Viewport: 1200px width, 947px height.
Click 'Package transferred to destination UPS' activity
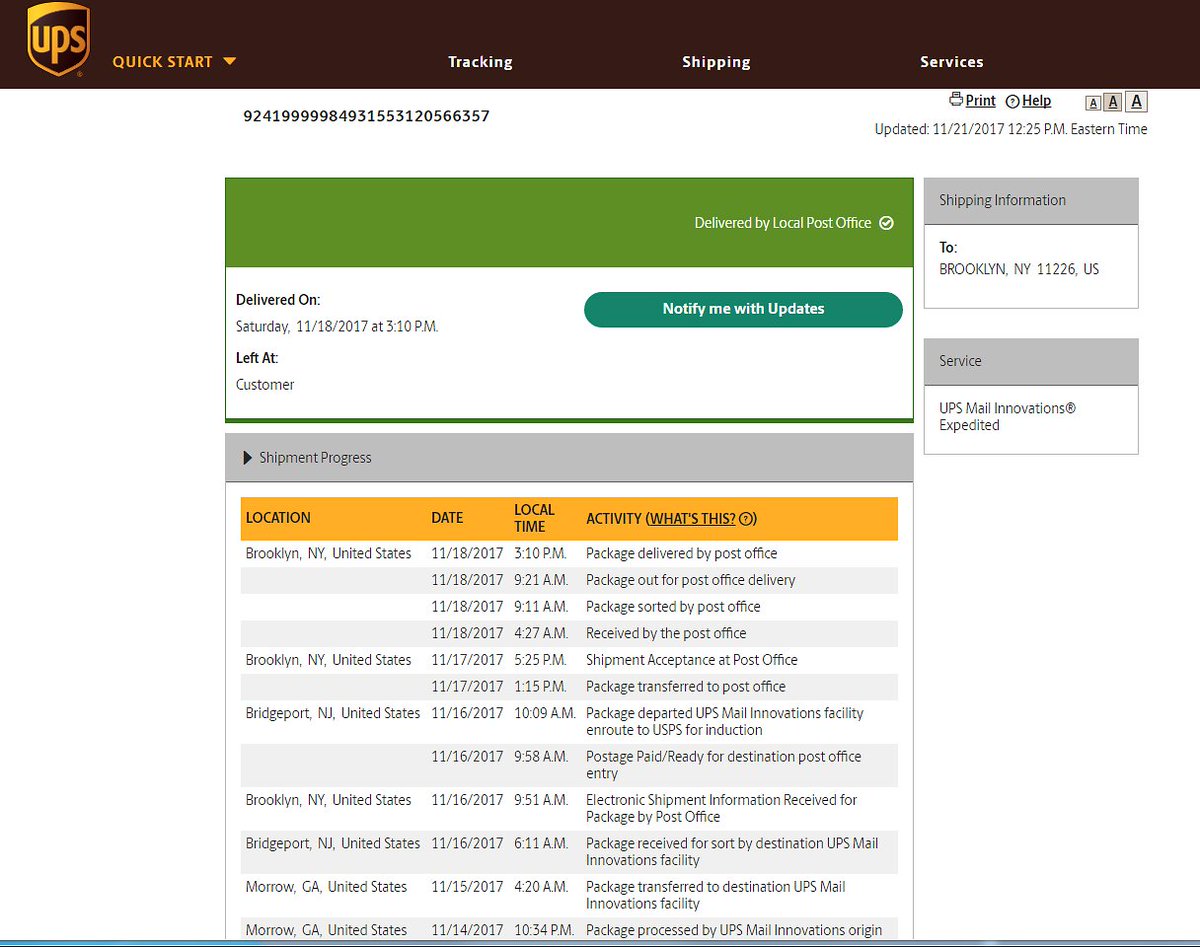tap(716, 895)
